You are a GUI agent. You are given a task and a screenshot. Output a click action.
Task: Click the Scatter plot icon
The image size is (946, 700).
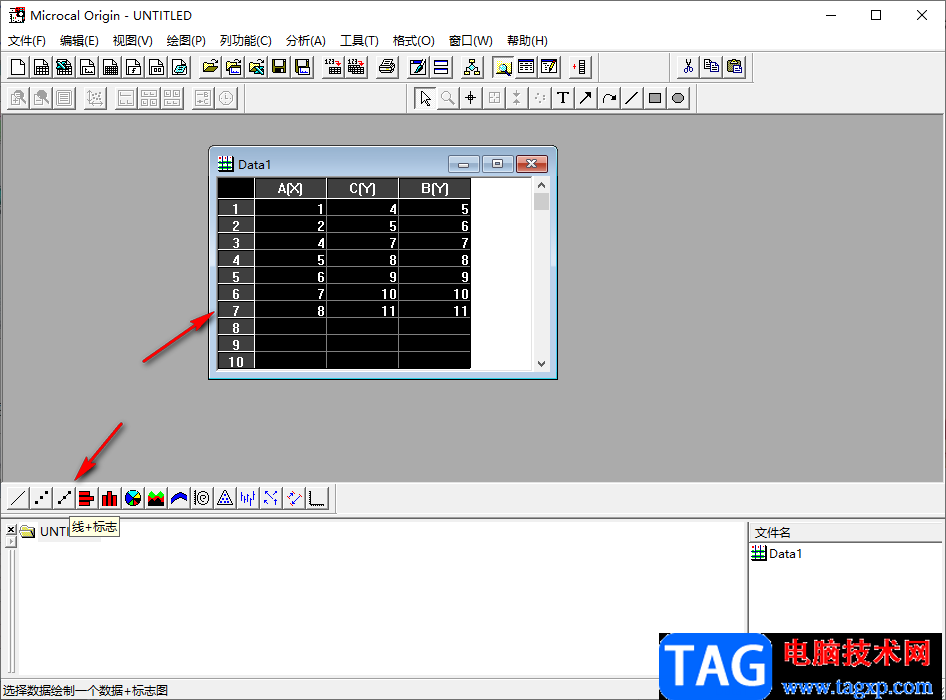(x=41, y=498)
